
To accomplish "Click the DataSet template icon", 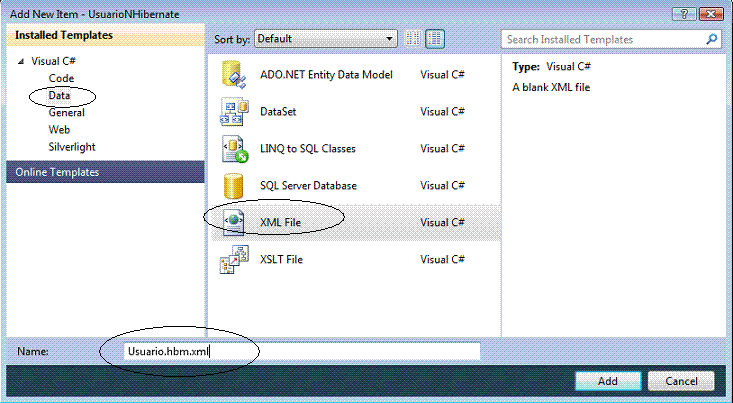I will tap(234, 112).
